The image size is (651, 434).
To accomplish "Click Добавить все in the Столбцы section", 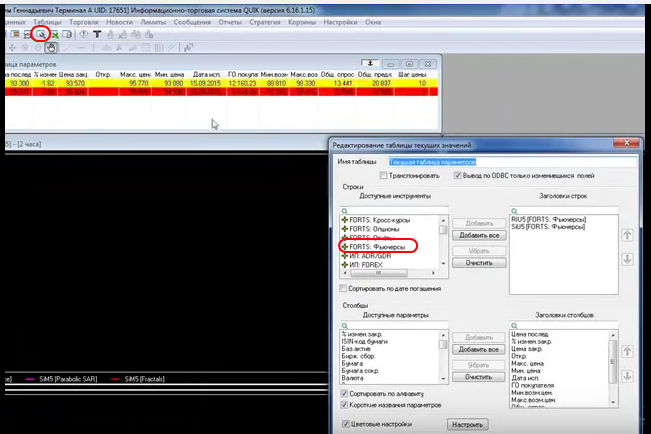I will (x=479, y=350).
